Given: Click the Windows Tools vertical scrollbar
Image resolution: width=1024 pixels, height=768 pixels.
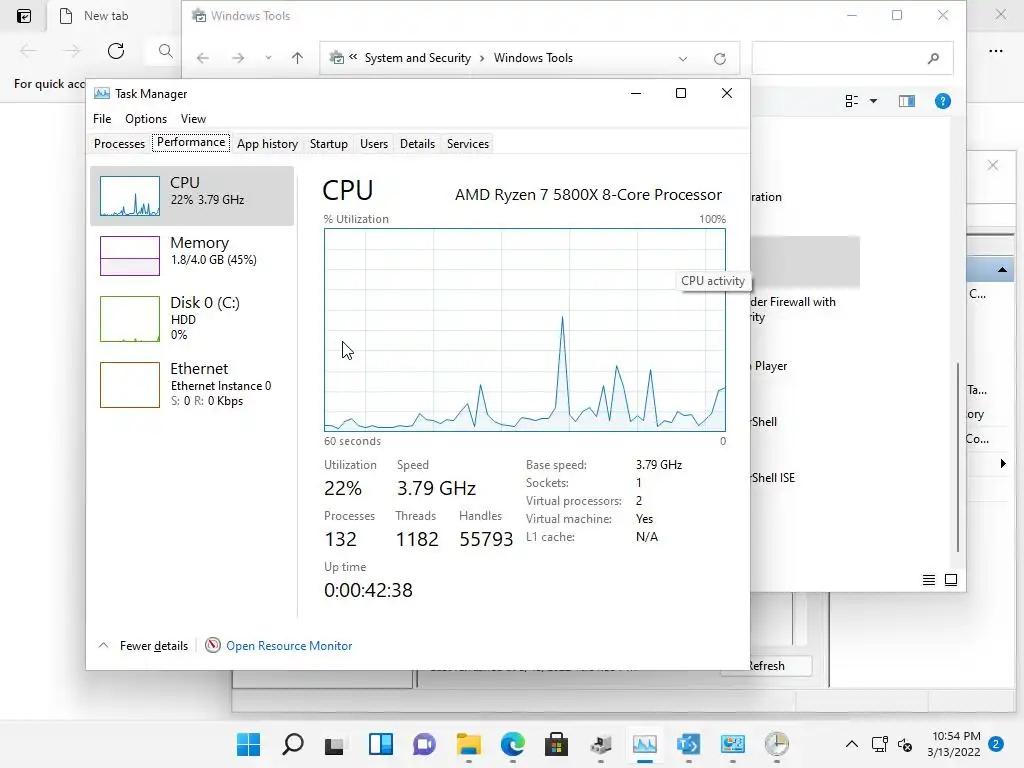Looking at the screenshot, I should (958, 457).
